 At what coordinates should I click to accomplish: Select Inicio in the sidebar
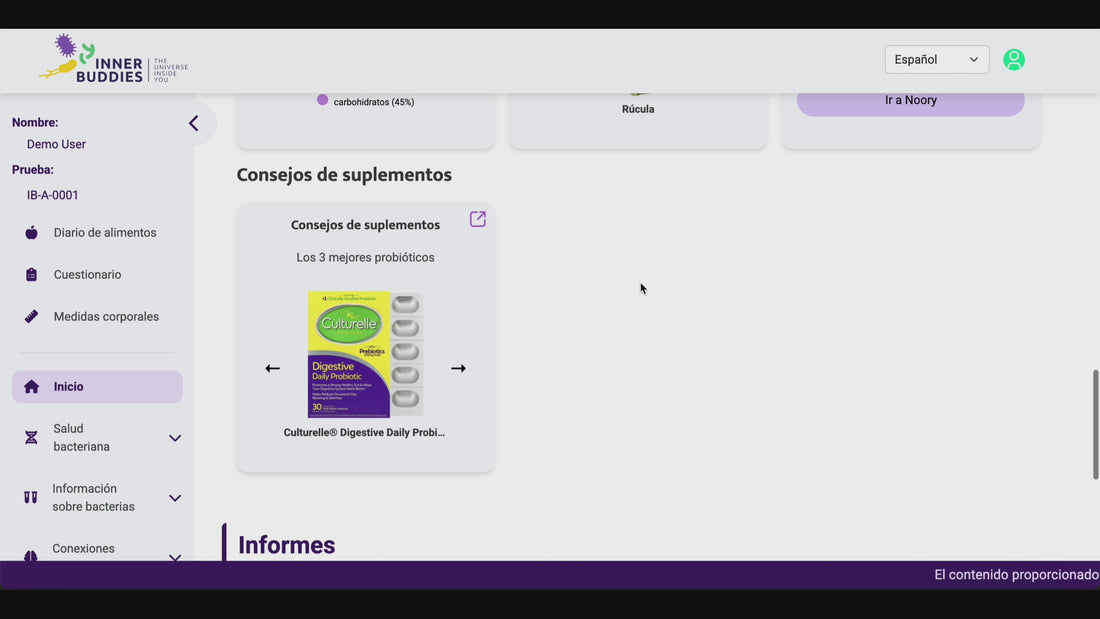[x=97, y=387]
